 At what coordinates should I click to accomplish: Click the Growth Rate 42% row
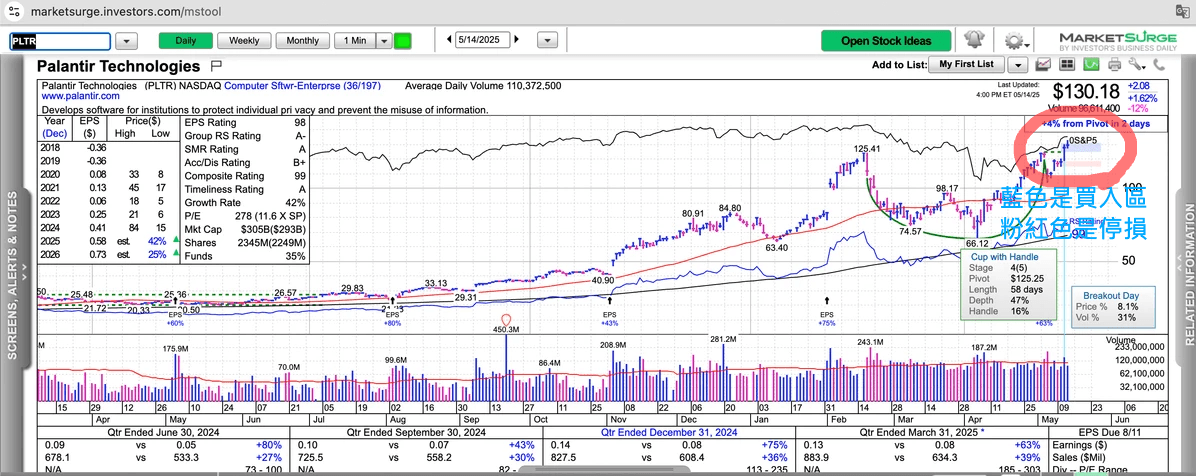point(245,203)
